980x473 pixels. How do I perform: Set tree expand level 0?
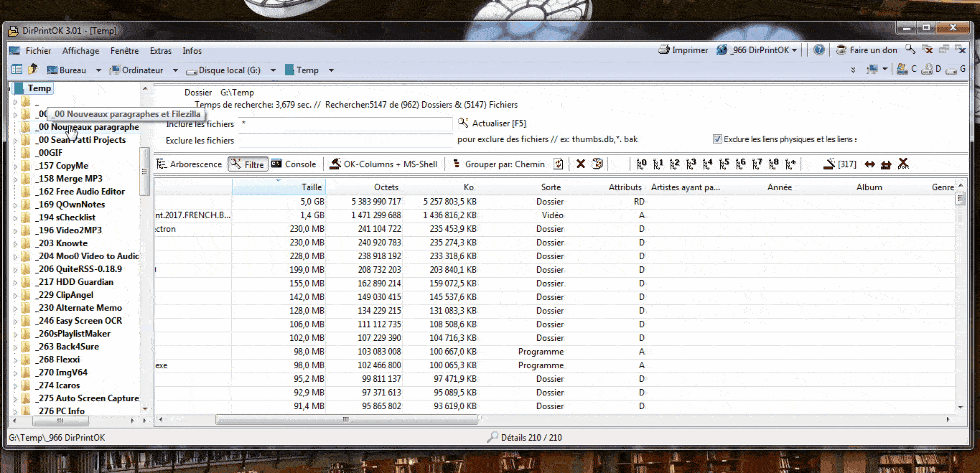[x=642, y=164]
